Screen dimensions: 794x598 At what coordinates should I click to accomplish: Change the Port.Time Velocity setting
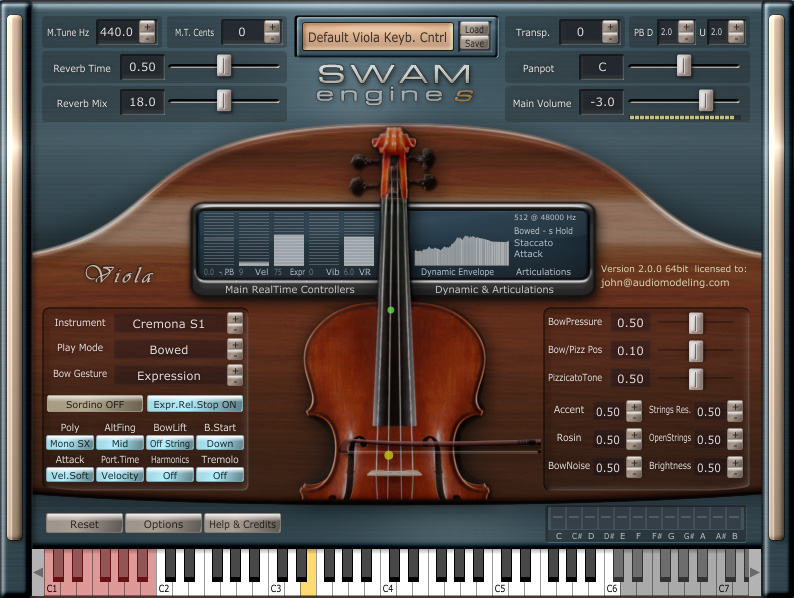click(x=120, y=475)
